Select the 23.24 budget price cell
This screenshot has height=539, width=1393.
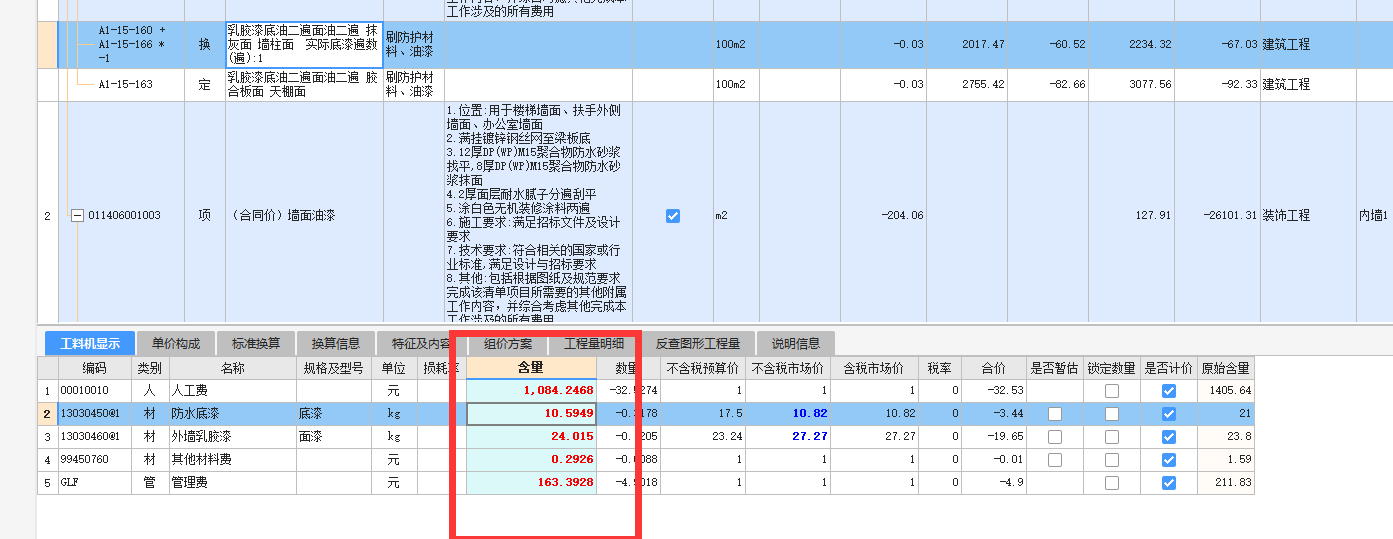(x=703, y=436)
